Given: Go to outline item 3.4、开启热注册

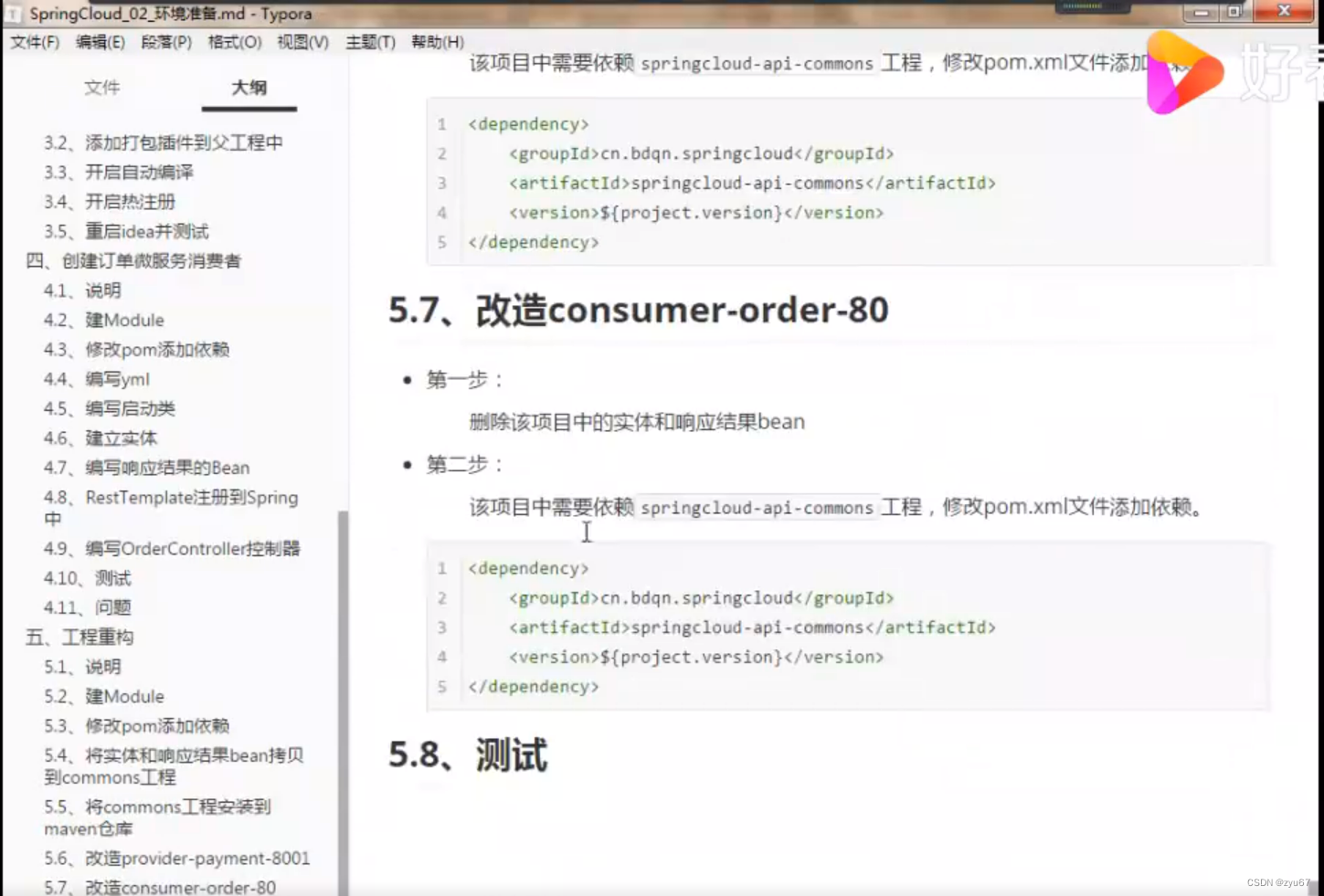Looking at the screenshot, I should click(x=110, y=202).
